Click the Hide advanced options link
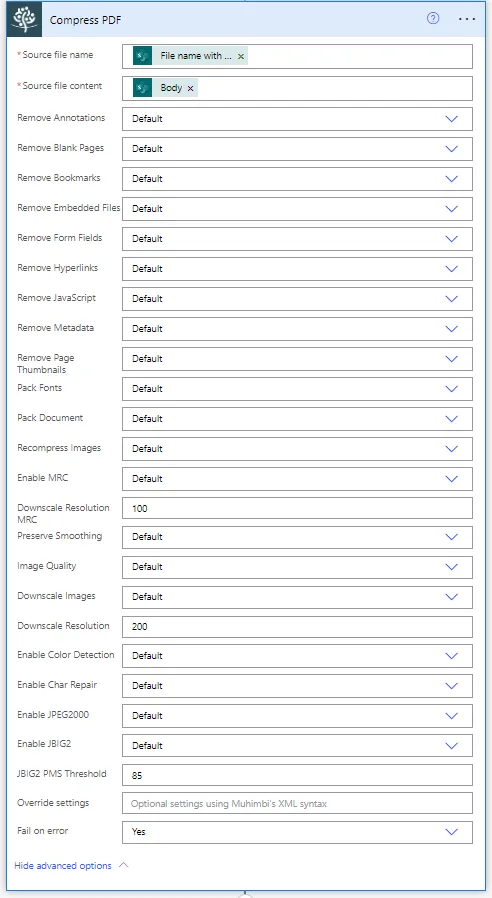This screenshot has width=492, height=898. (62, 865)
